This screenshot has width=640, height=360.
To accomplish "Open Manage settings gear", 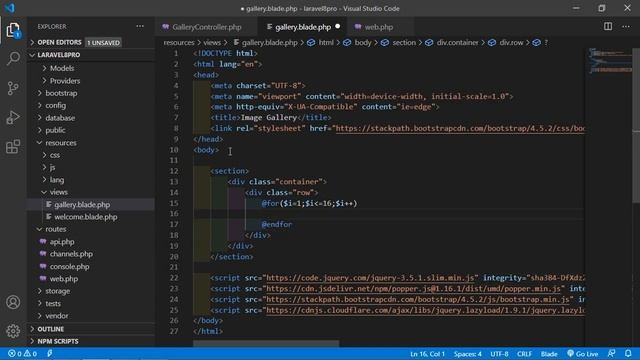I will pos(13,331).
